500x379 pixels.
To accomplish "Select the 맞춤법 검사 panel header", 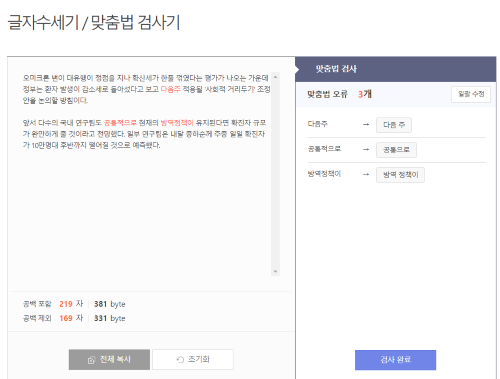I will (x=396, y=69).
